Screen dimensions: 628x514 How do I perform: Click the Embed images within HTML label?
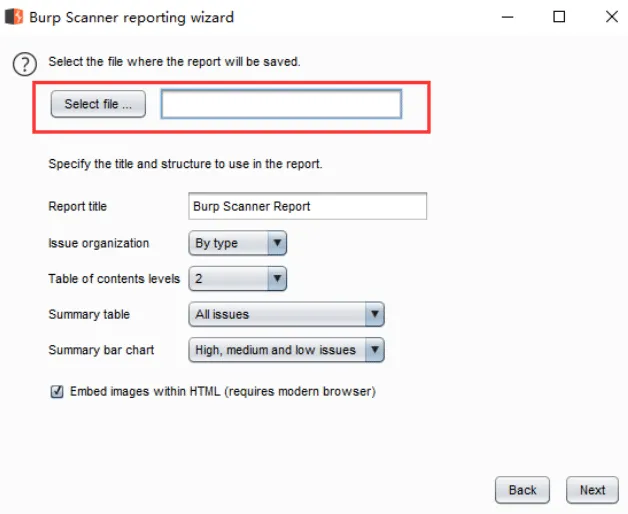tap(223, 391)
